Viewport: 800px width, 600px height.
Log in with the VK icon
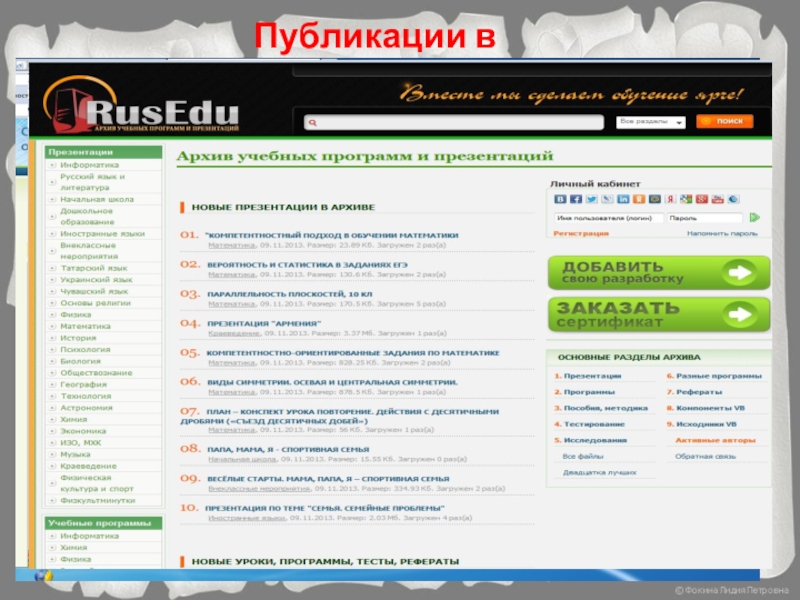[x=560, y=199]
